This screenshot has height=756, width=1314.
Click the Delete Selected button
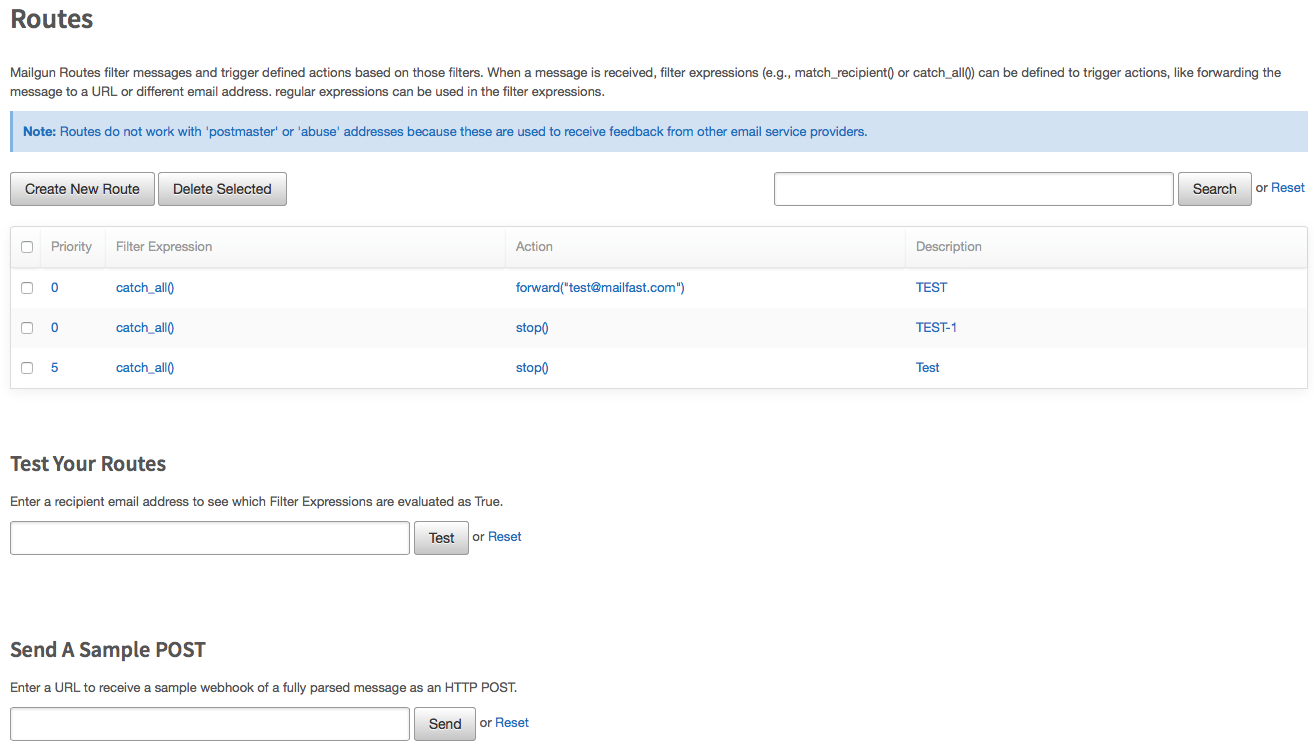[222, 189]
